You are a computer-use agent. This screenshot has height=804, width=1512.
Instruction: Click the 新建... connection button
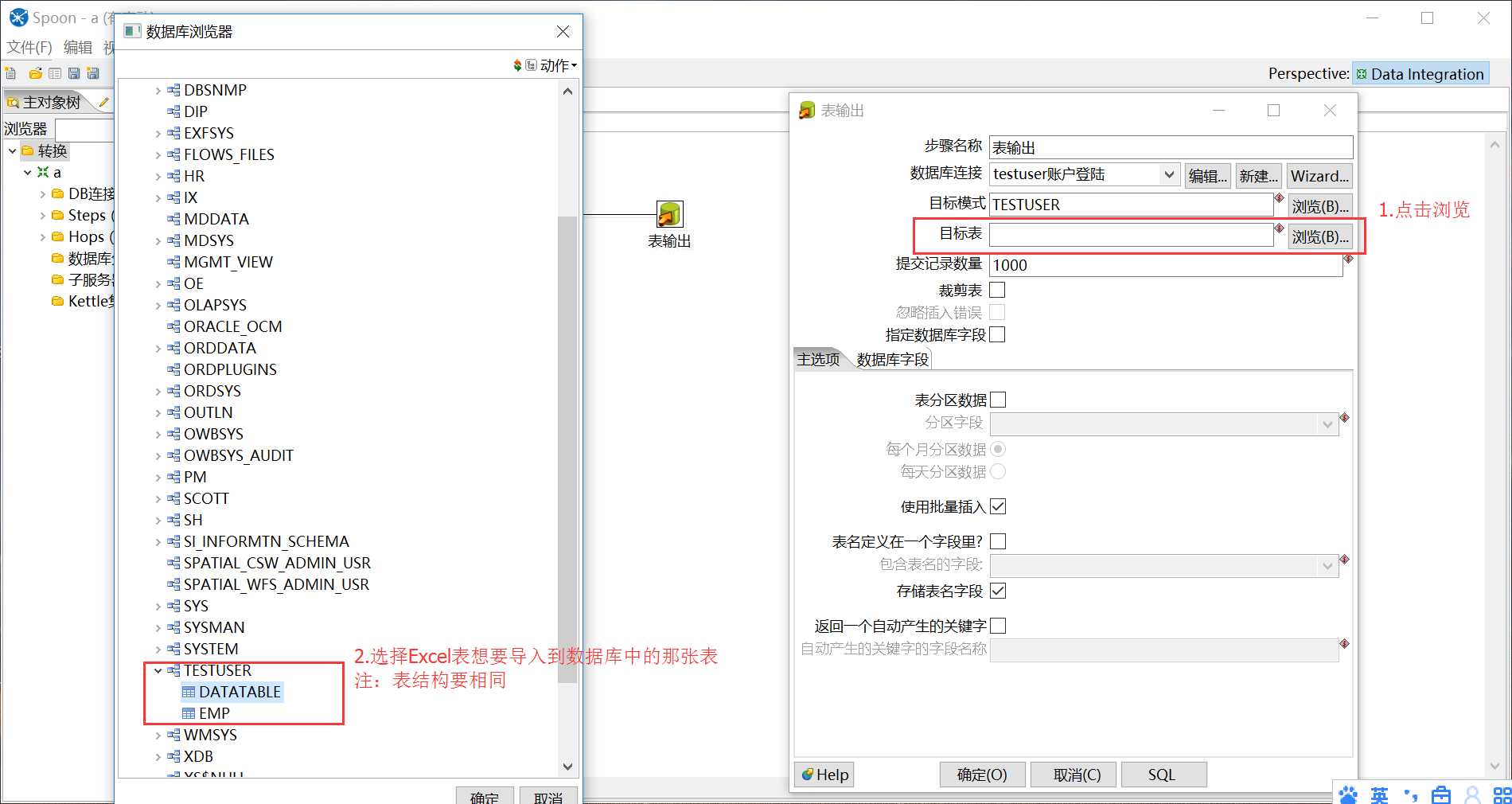click(1258, 176)
